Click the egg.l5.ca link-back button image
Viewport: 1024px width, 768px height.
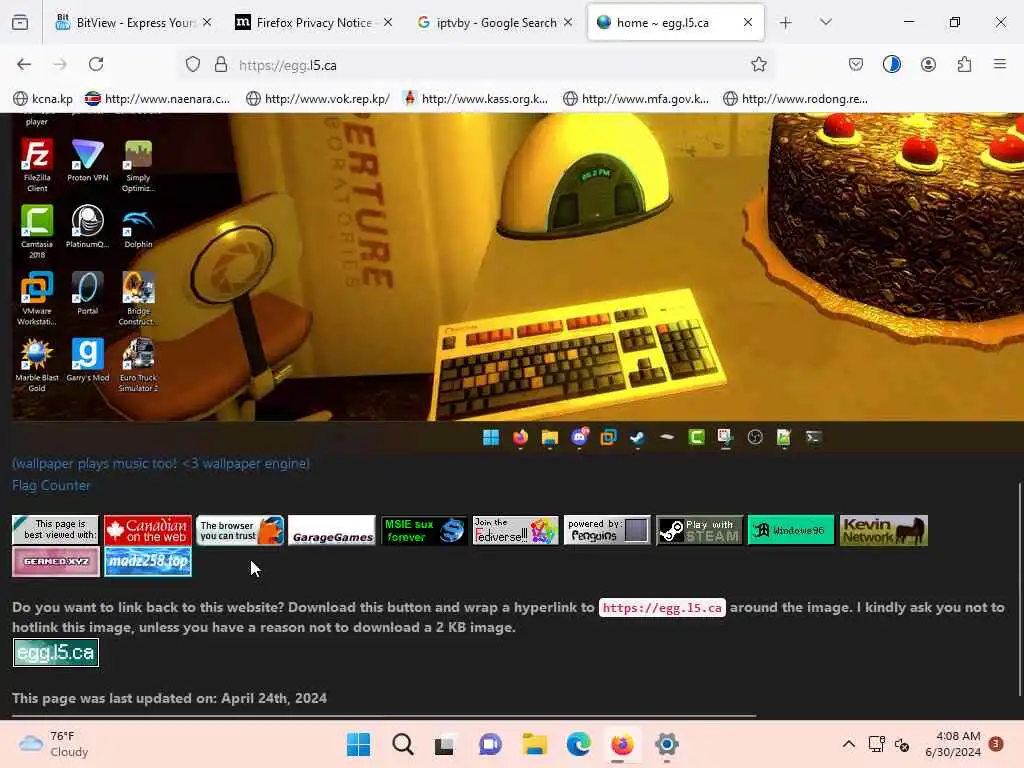pyautogui.click(x=56, y=652)
